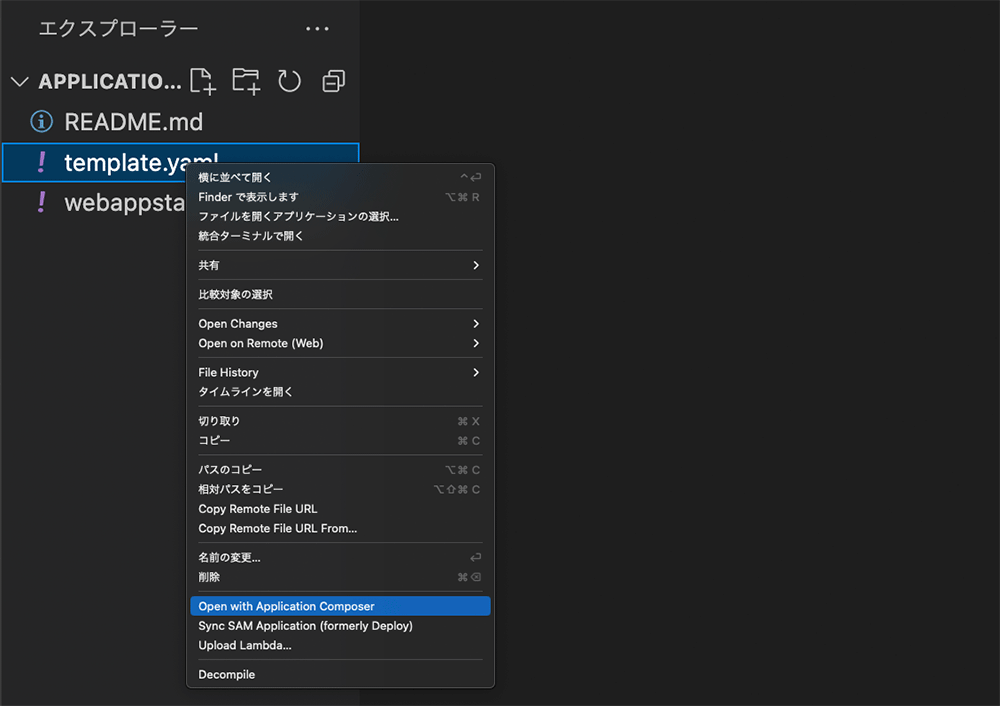This screenshot has height=706, width=1000.
Task: Collapse all folders with the collapse icon
Action: [x=334, y=81]
